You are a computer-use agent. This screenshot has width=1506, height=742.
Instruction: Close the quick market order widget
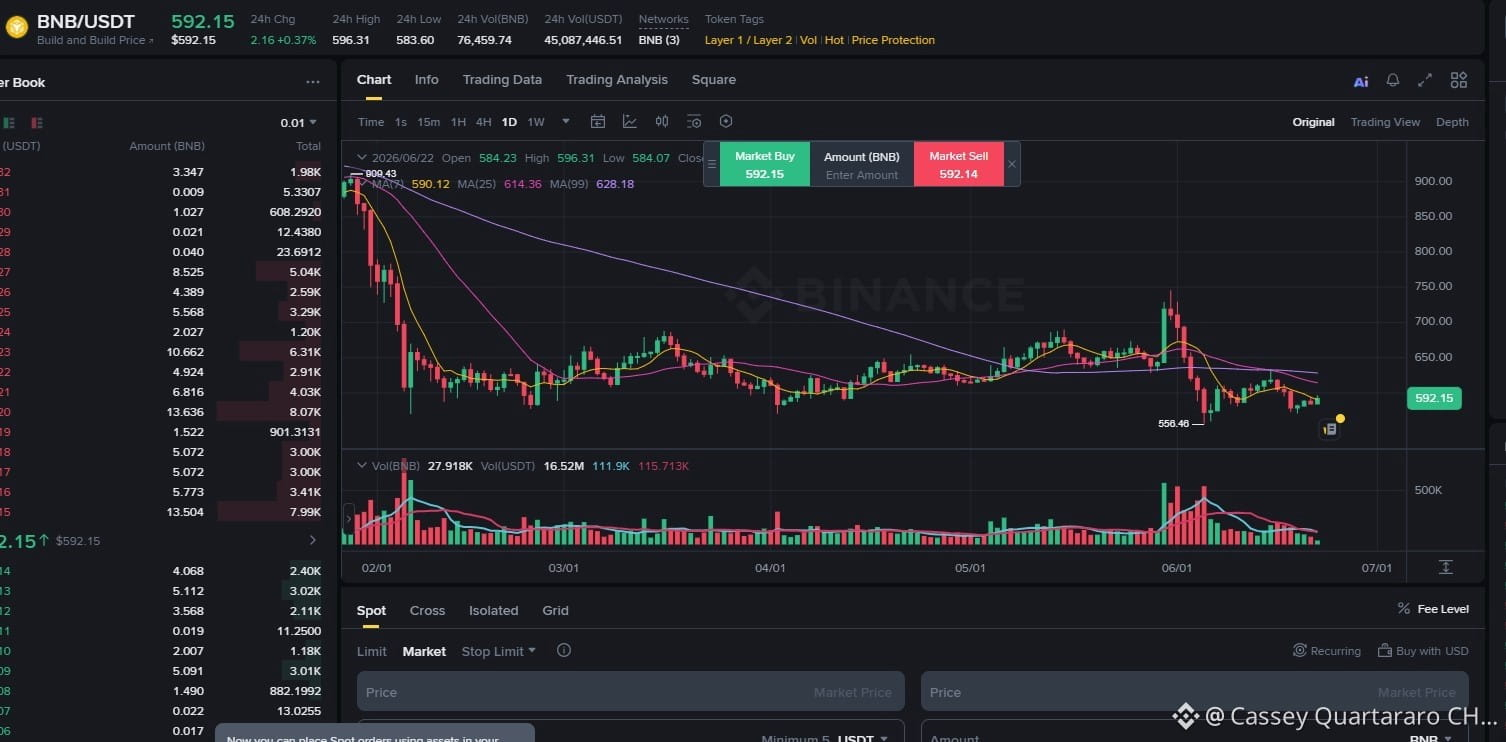[x=1012, y=164]
